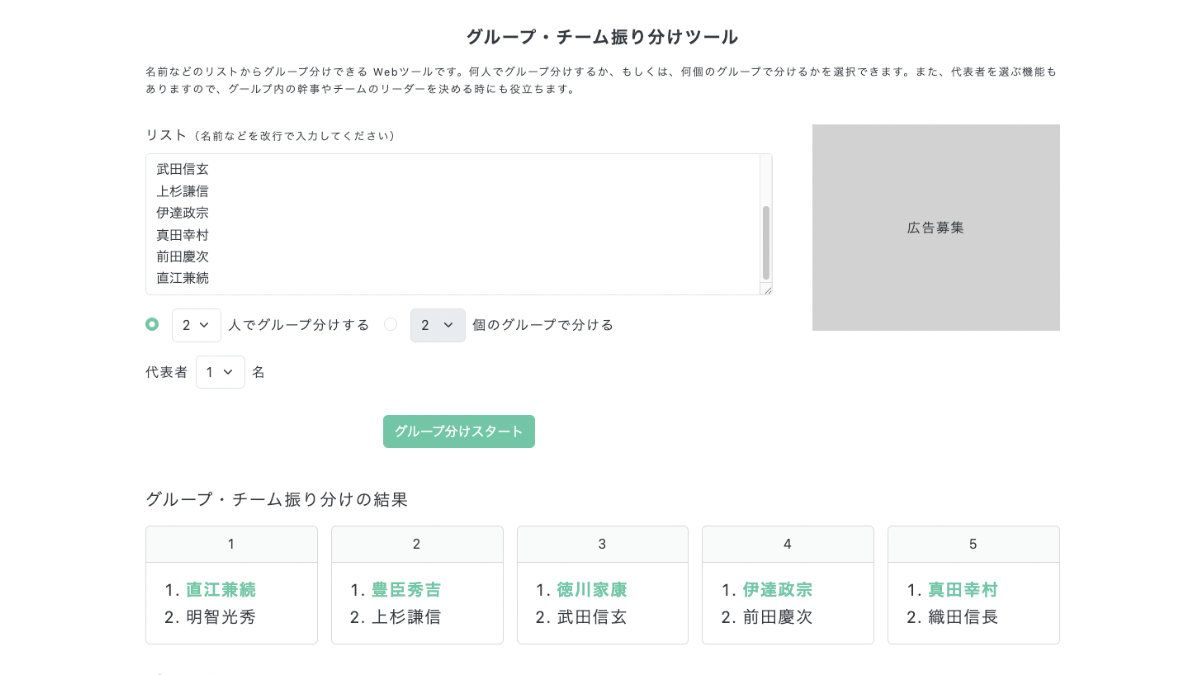Click leader 豊臣秀吉 in group 2
The height and width of the screenshot is (675, 1200).
click(x=406, y=590)
